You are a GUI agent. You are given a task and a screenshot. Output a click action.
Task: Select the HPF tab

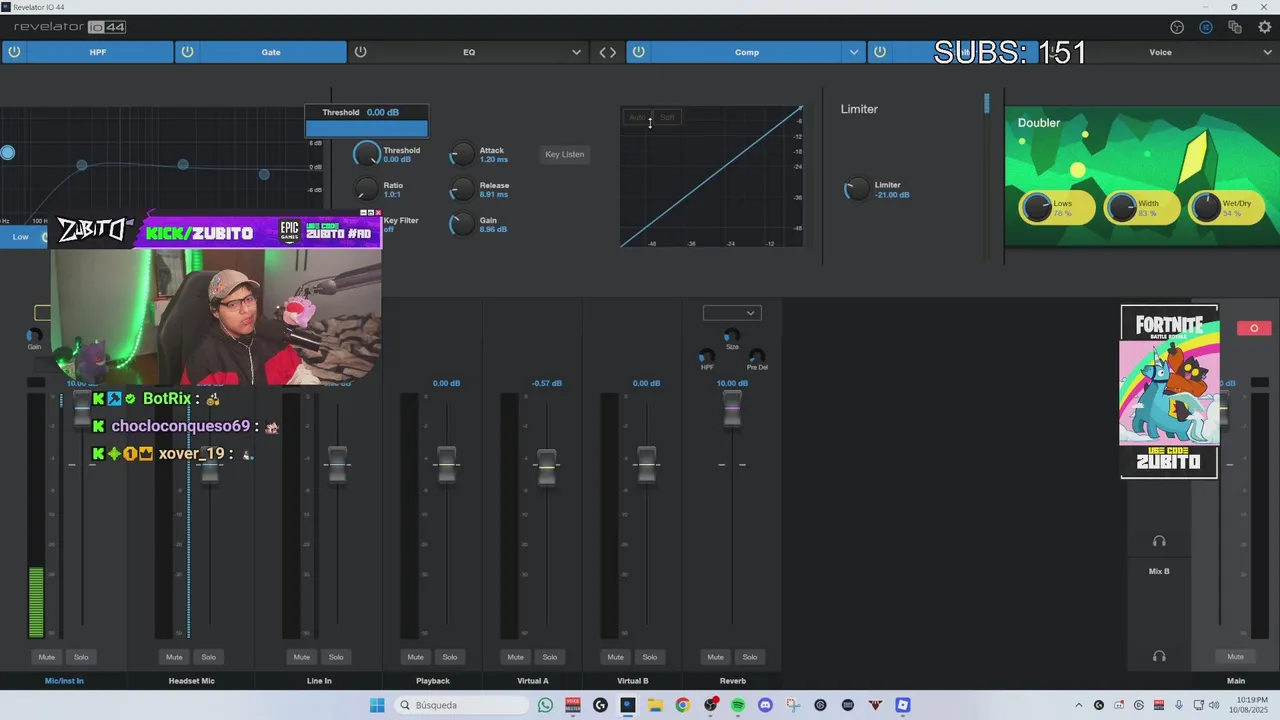[98, 52]
